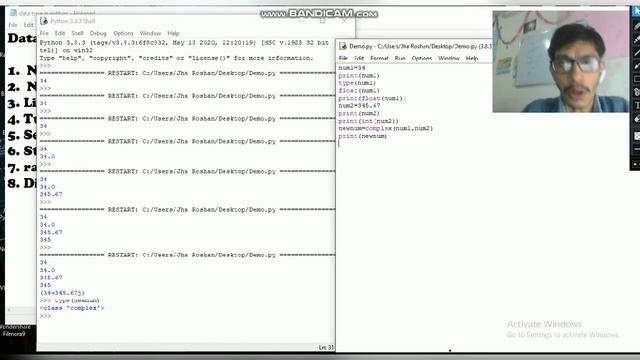
Task: Select the straight line drawing tool
Action: pyautogui.click(x=636, y=53)
